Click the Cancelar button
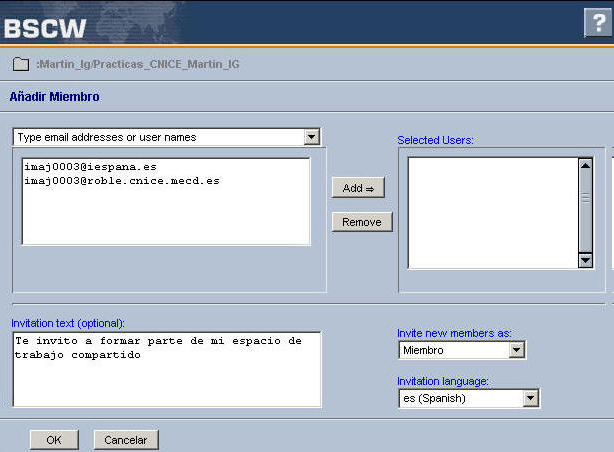The height and width of the screenshot is (452, 614). [x=126, y=440]
